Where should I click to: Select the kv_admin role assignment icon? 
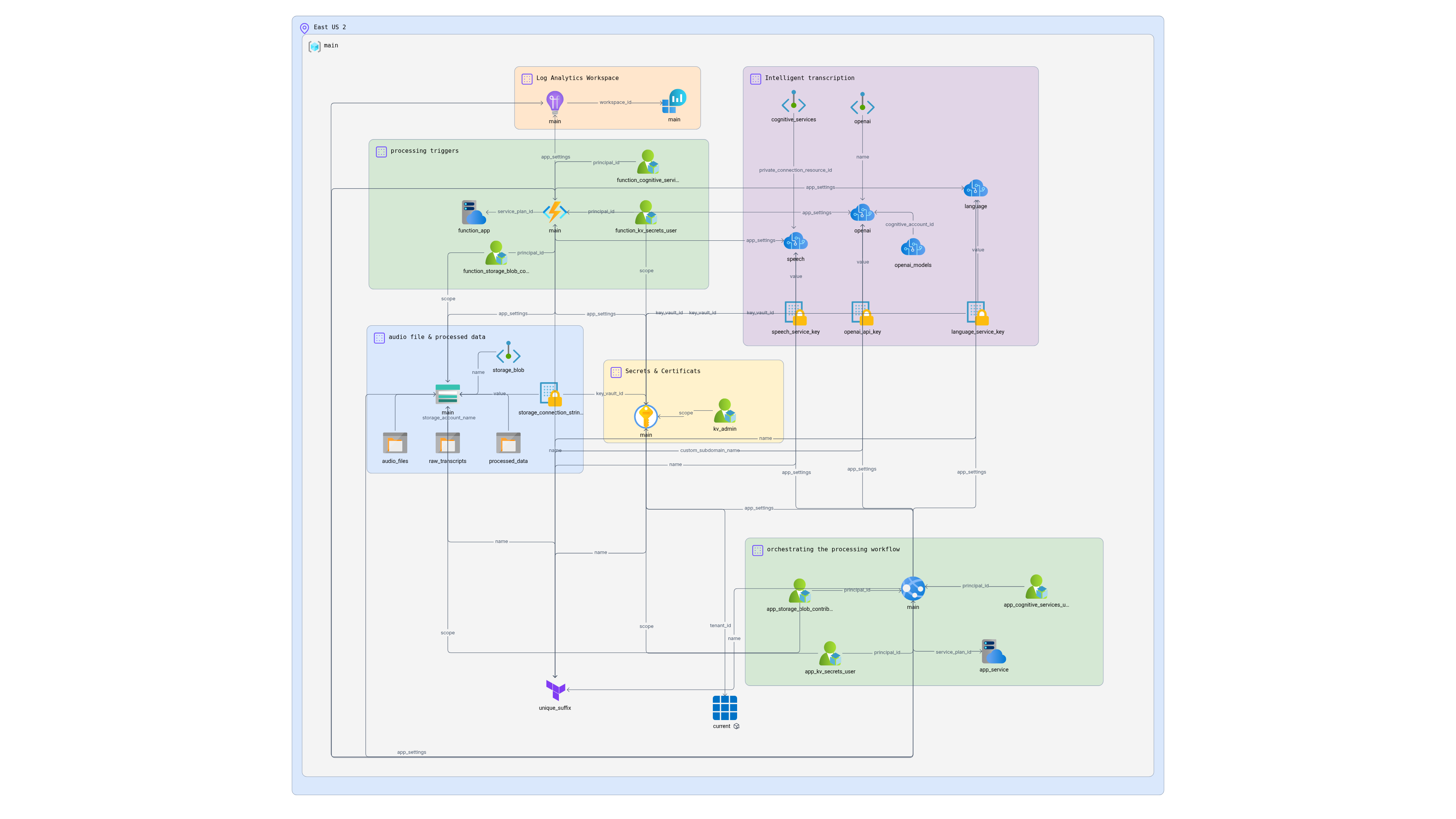tap(725, 411)
